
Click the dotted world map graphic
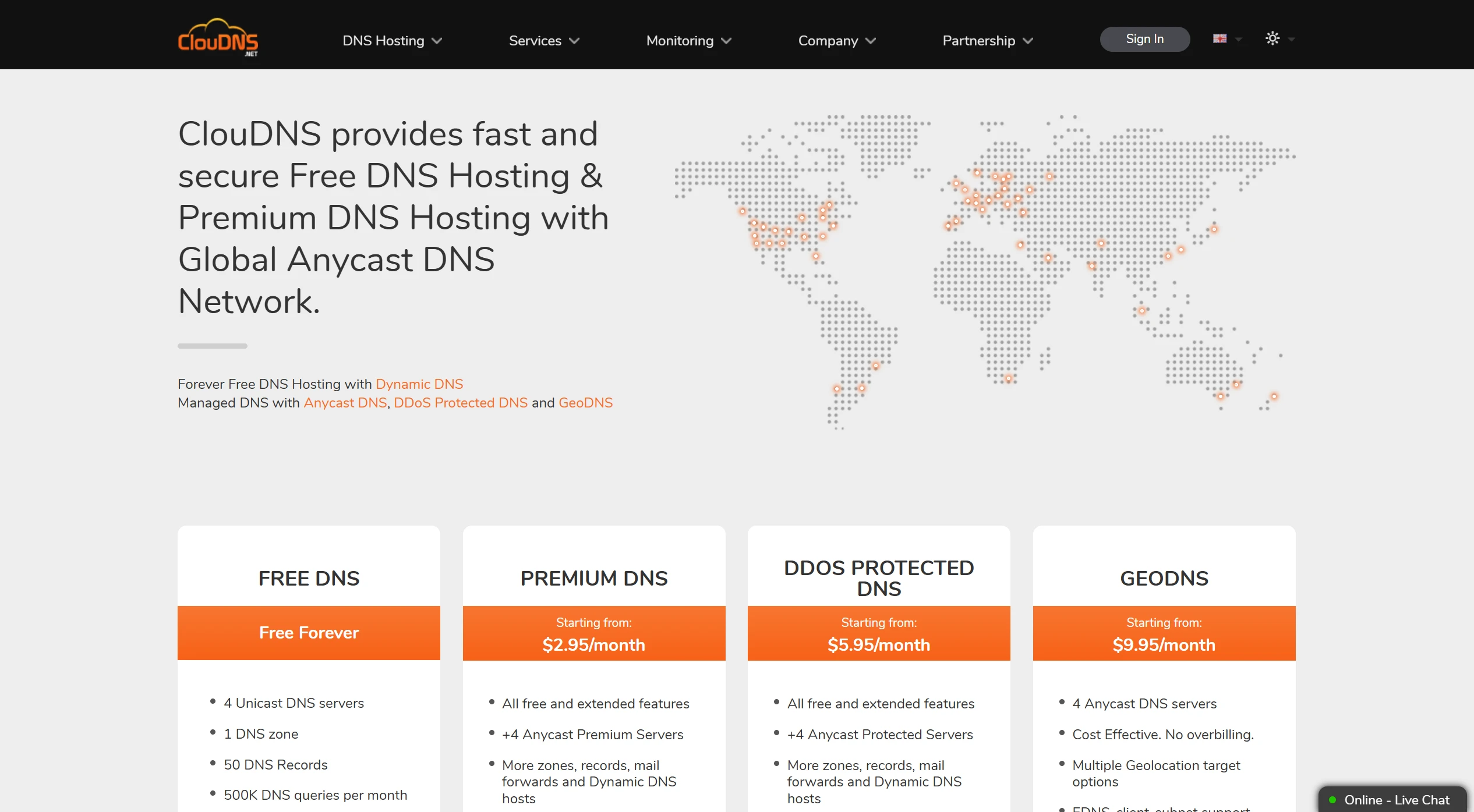985,272
